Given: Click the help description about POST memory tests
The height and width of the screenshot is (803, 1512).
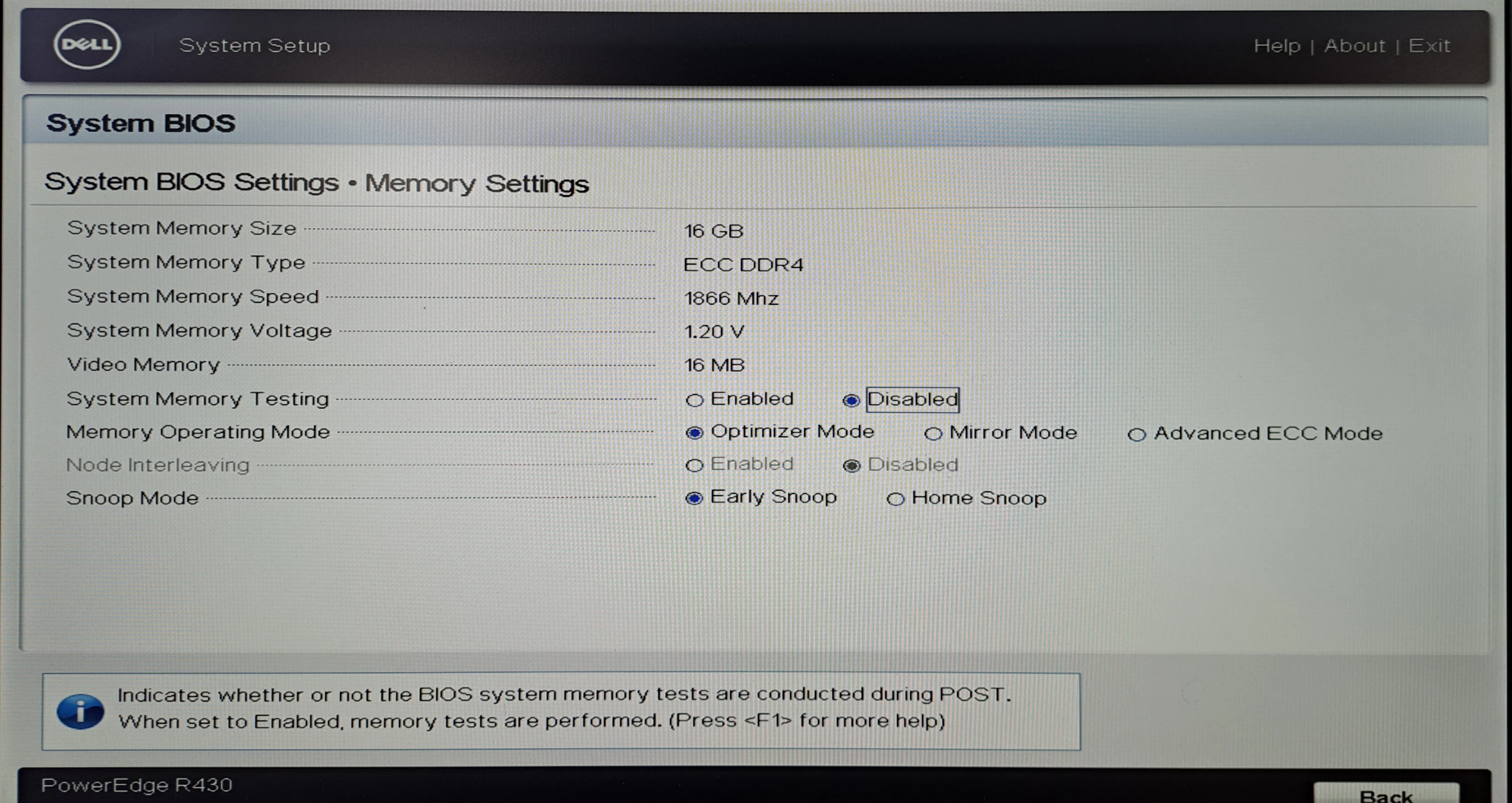Looking at the screenshot, I should click(564, 707).
